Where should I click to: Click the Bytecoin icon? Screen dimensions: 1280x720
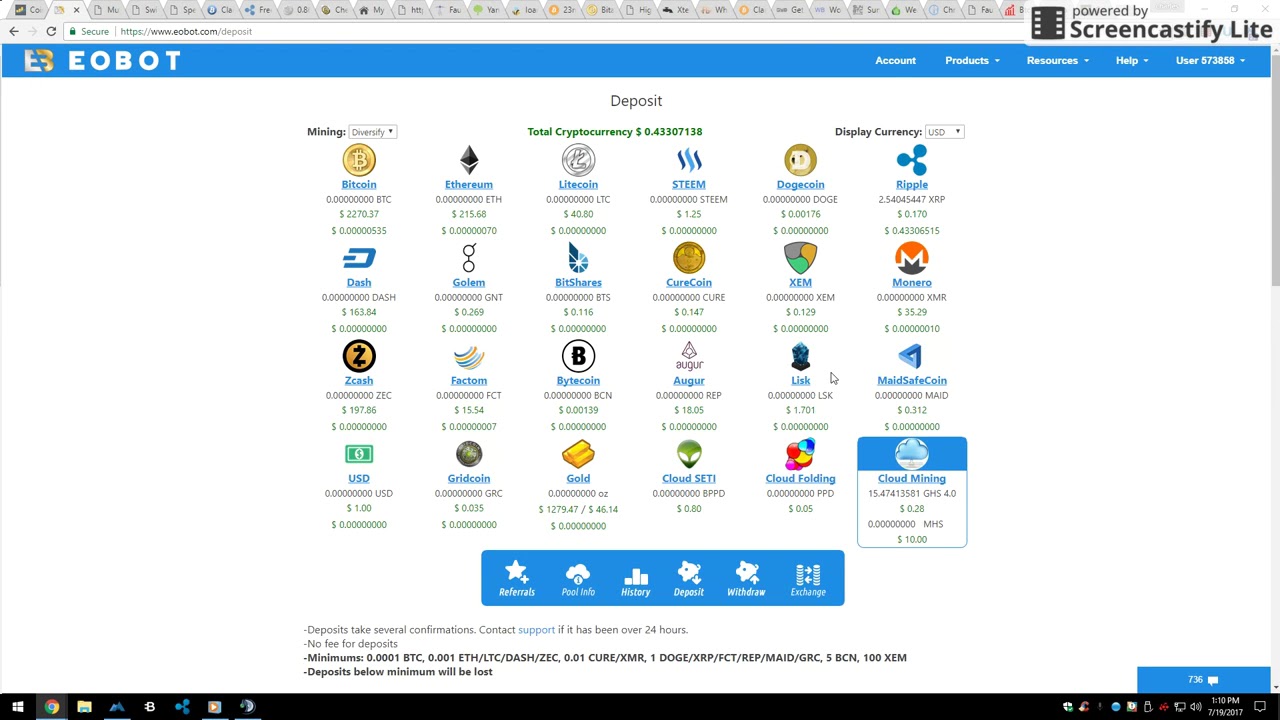[578, 356]
